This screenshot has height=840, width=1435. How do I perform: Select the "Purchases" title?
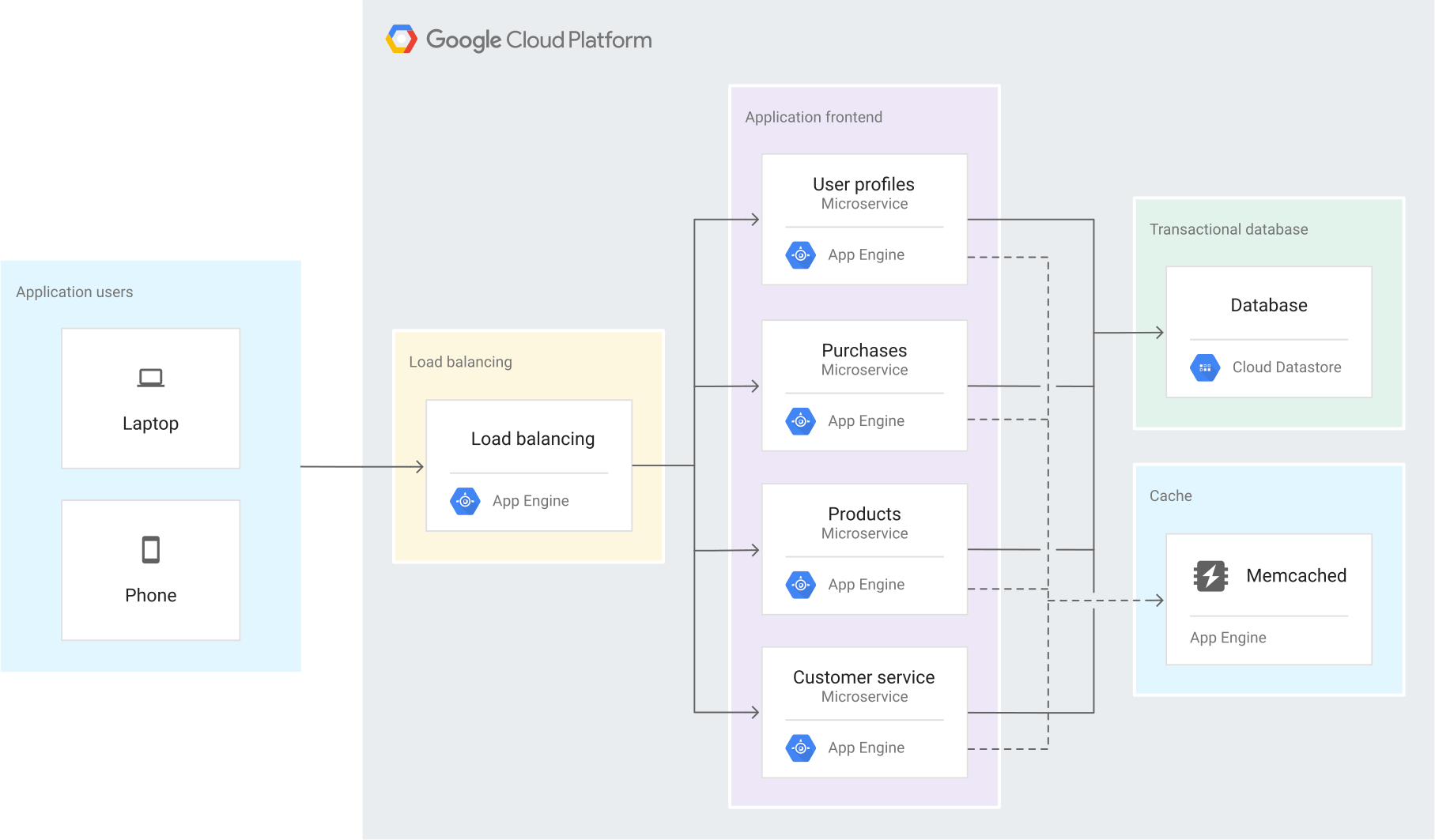click(864, 350)
